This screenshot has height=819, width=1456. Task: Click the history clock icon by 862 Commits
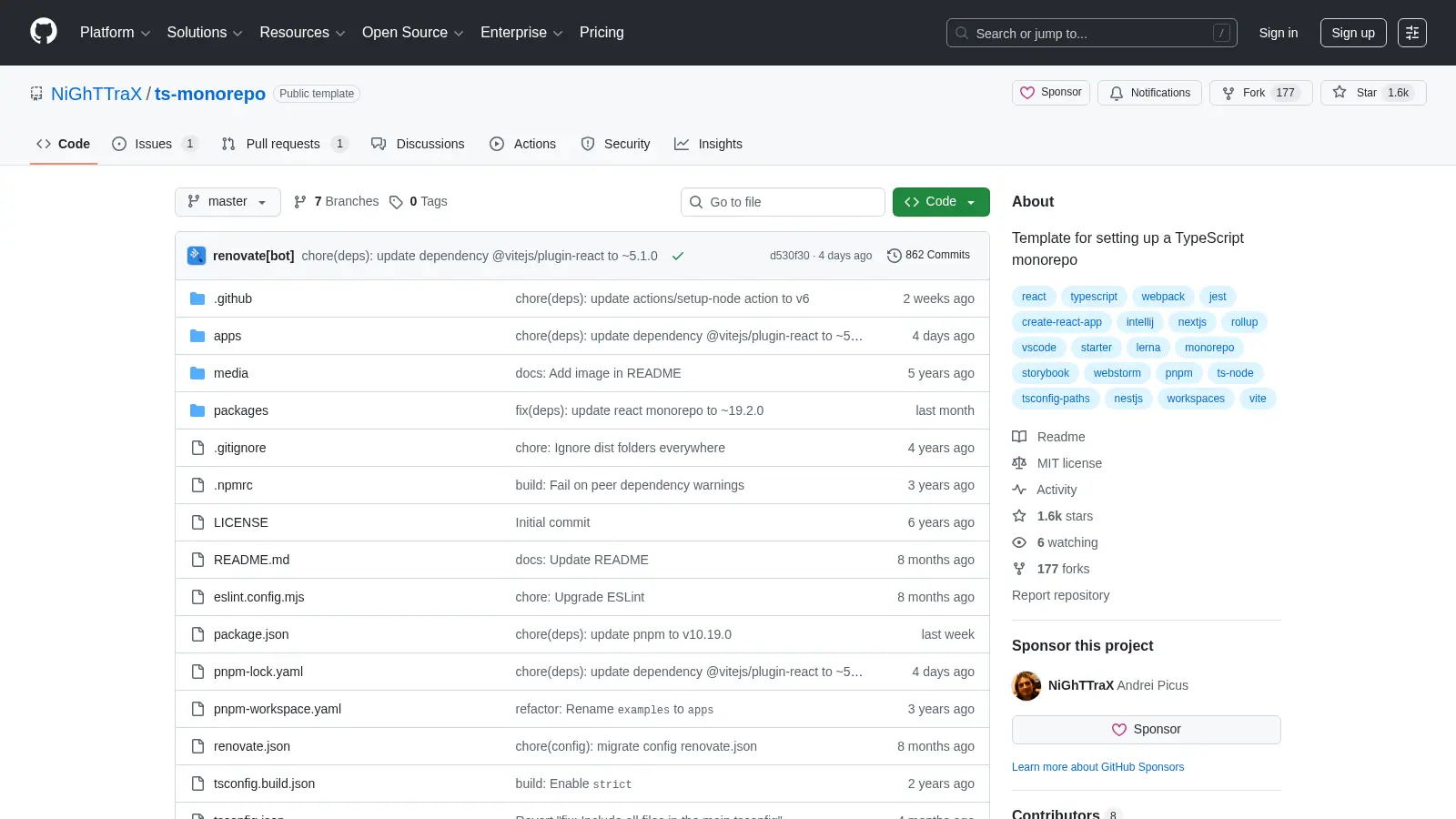(895, 256)
